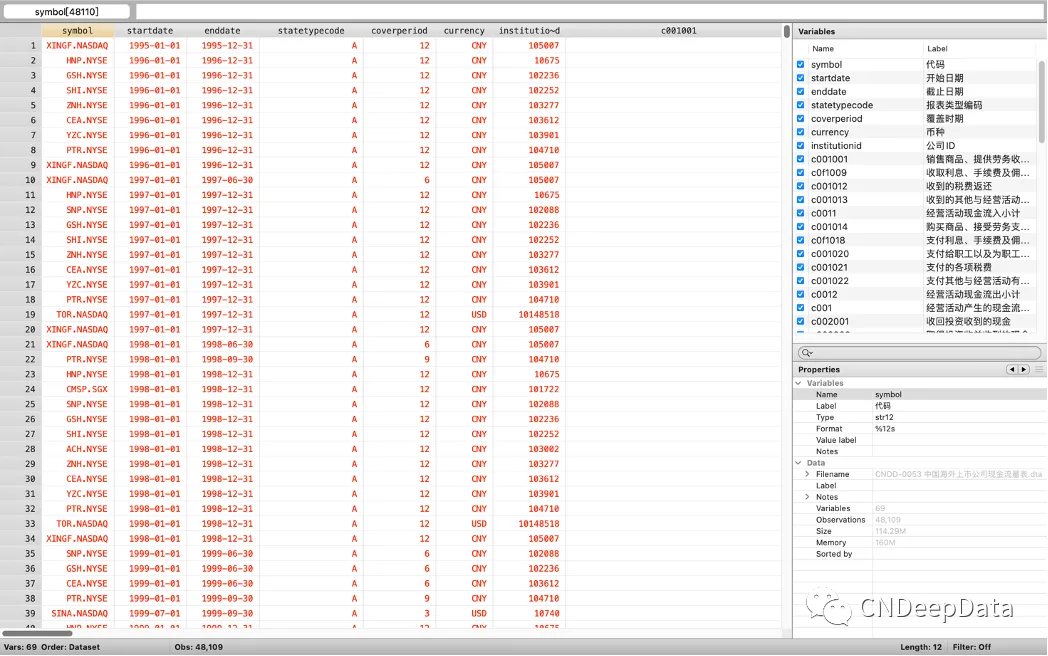Click the horizontal scrollbar of data grid

click(x=37, y=633)
